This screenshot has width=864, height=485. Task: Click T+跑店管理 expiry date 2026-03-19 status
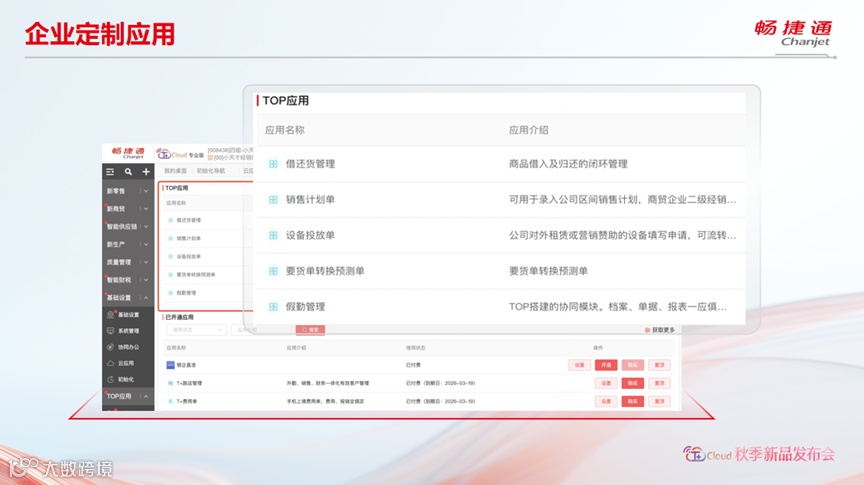click(440, 383)
